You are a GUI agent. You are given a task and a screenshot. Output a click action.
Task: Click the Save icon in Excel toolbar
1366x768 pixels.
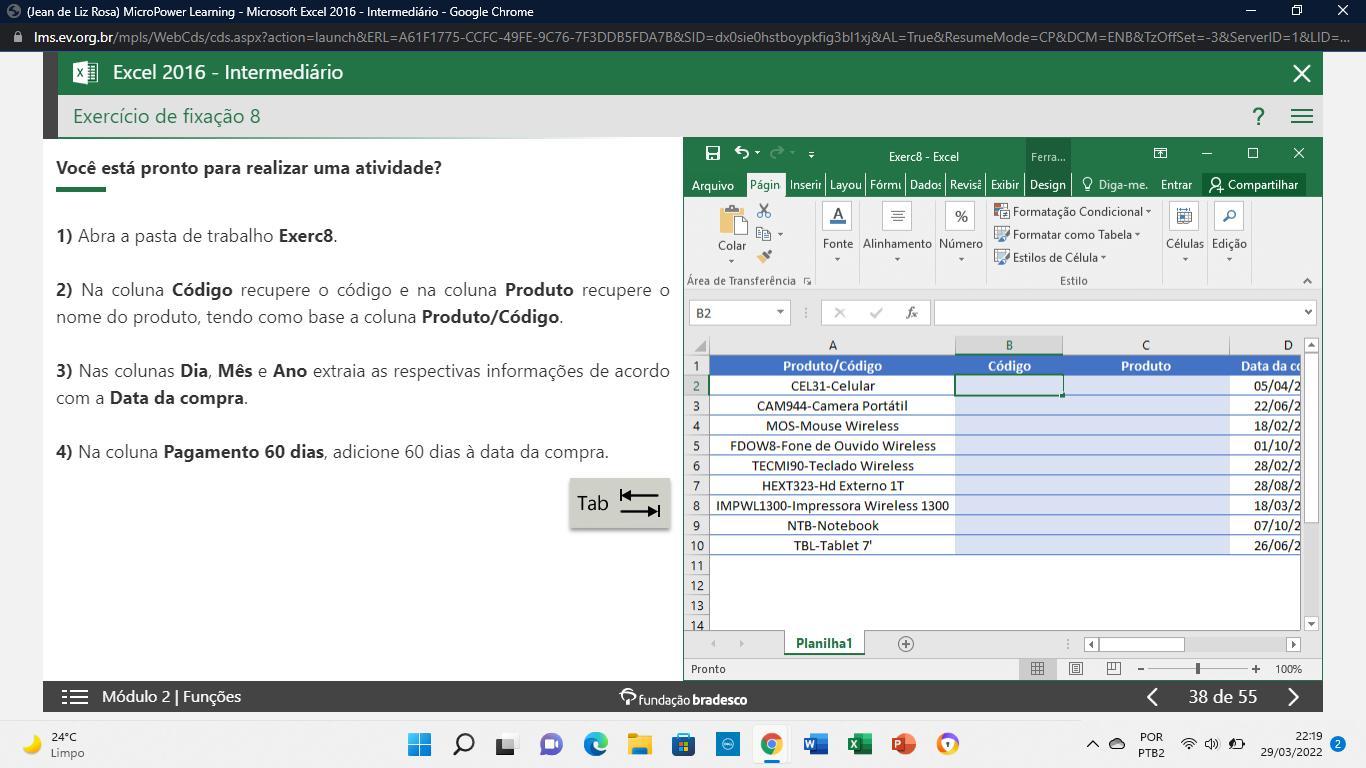point(713,153)
